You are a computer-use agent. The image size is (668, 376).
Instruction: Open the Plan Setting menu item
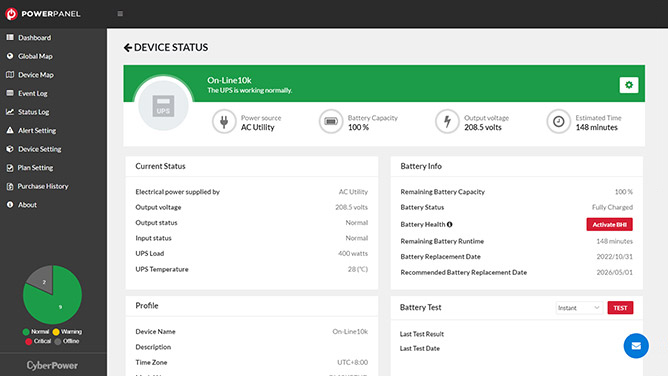click(x=35, y=168)
